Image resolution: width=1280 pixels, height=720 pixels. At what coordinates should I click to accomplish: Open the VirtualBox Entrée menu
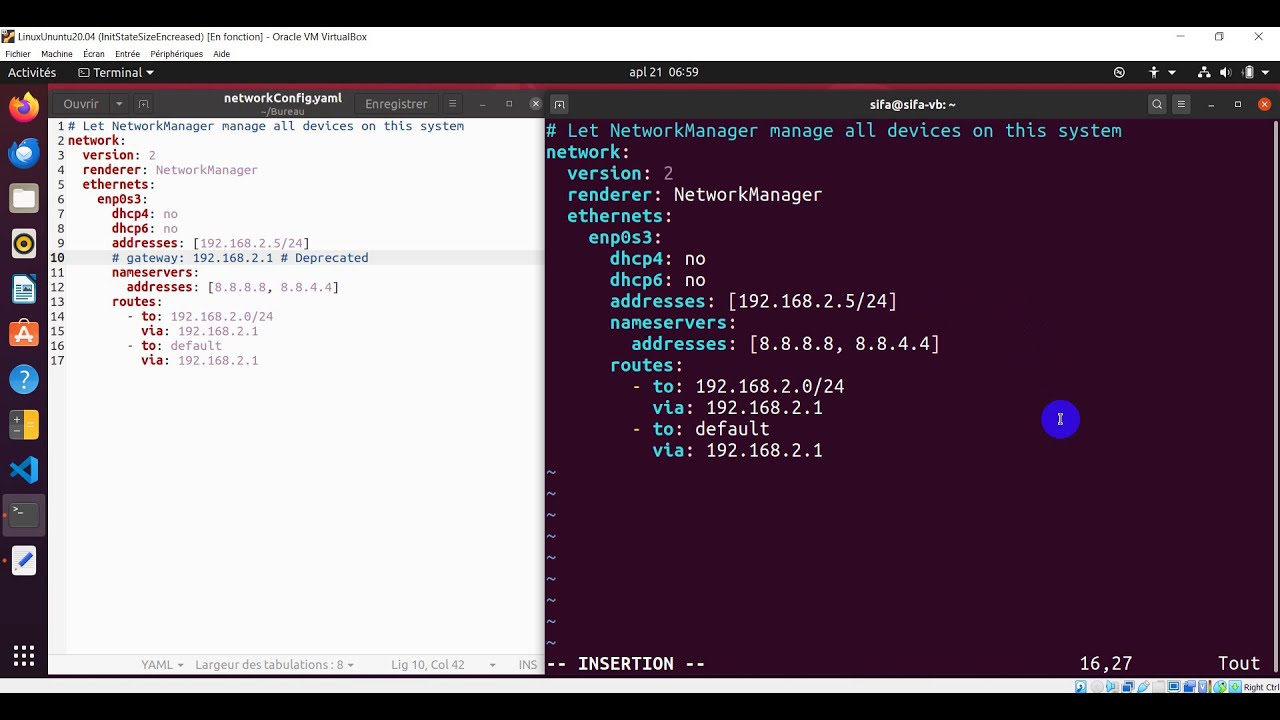click(127, 54)
